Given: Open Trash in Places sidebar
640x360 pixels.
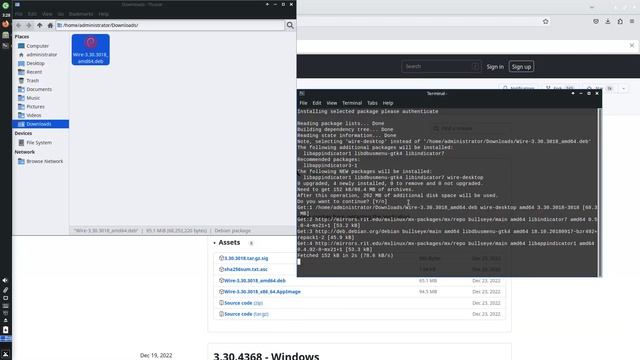Looking at the screenshot, I should pos(32,80).
